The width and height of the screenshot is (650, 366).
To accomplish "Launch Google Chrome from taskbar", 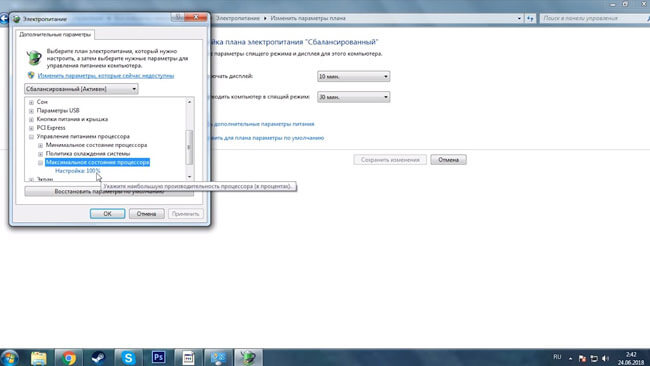I will tap(69, 357).
